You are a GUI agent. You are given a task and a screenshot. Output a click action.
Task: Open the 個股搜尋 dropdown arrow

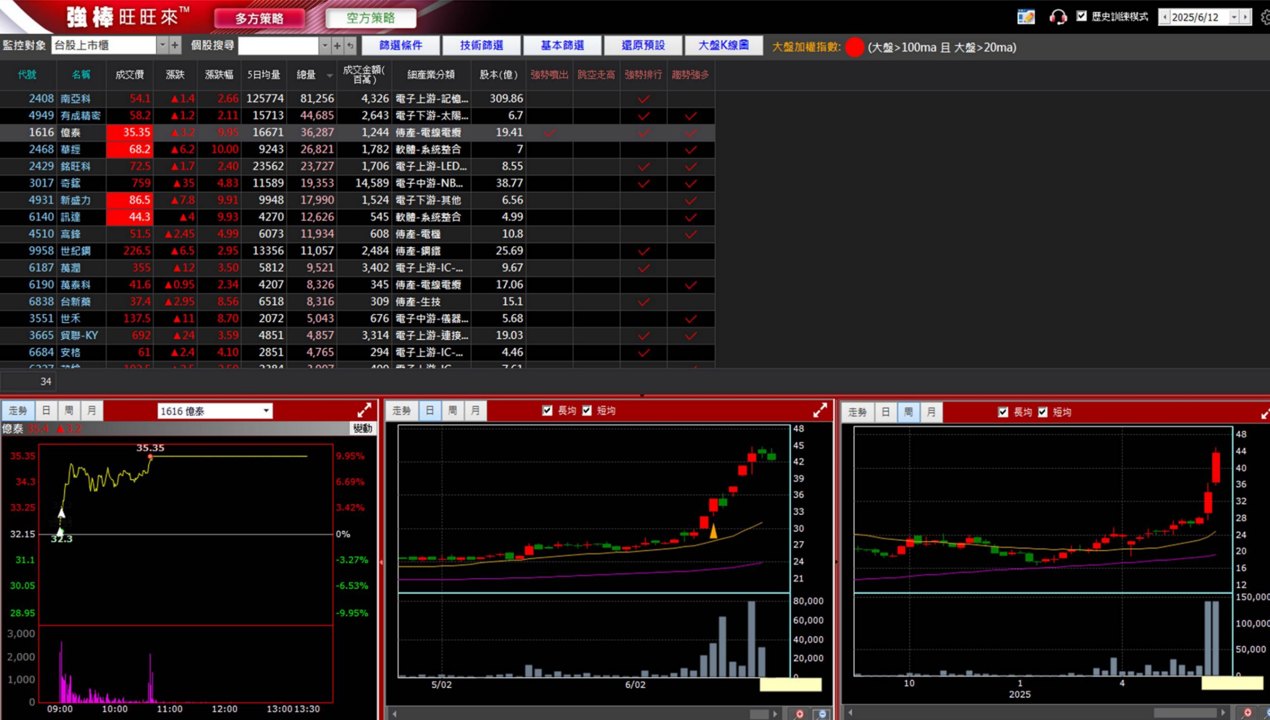(x=324, y=45)
